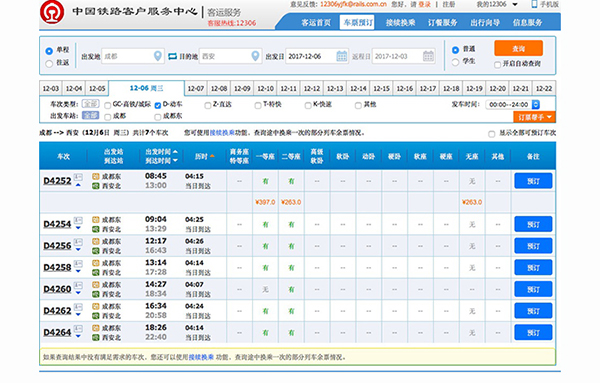Expand price details arrow for D4254
This screenshot has height=383, width=600.
click(78, 228)
